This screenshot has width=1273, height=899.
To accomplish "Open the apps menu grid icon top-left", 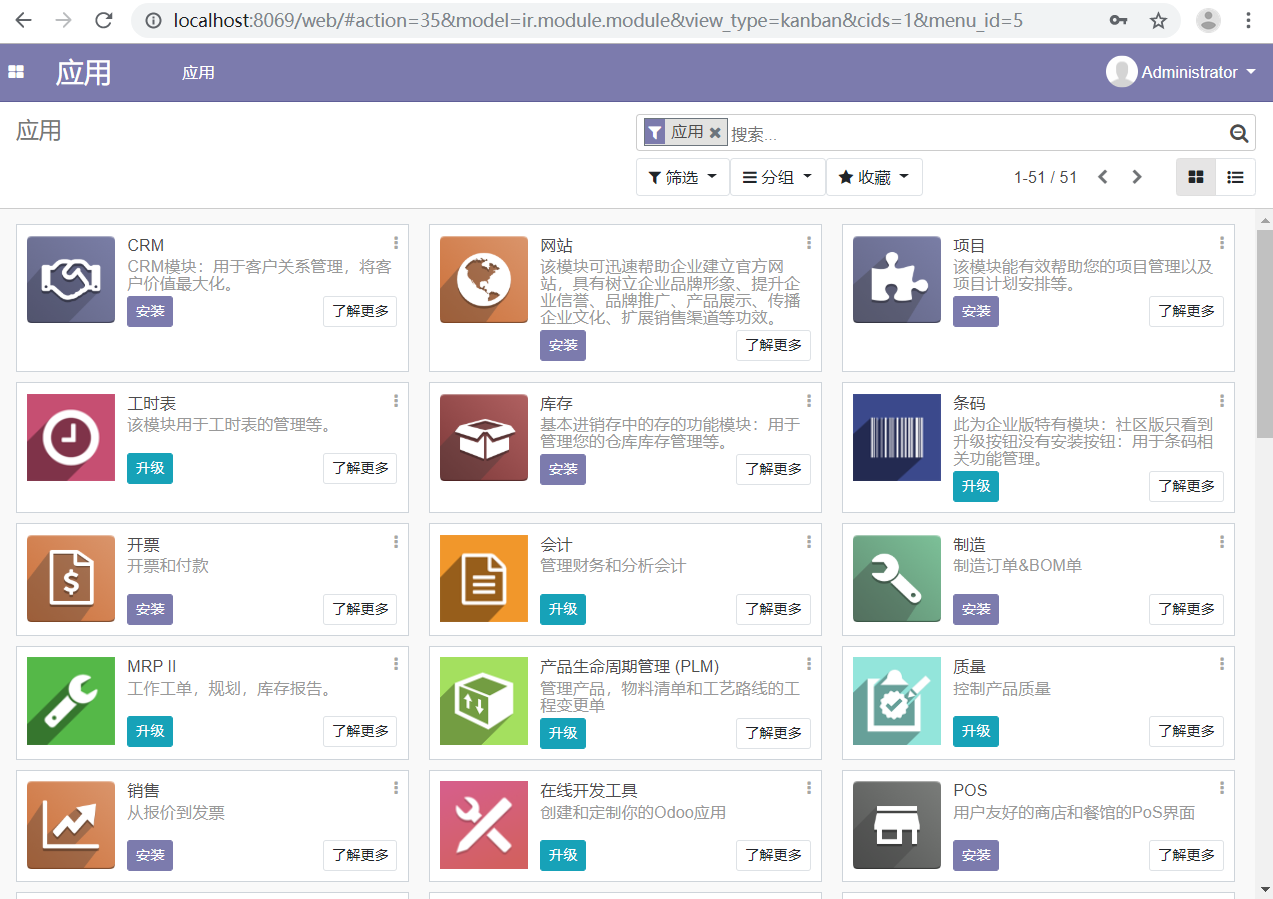I will pos(15,71).
